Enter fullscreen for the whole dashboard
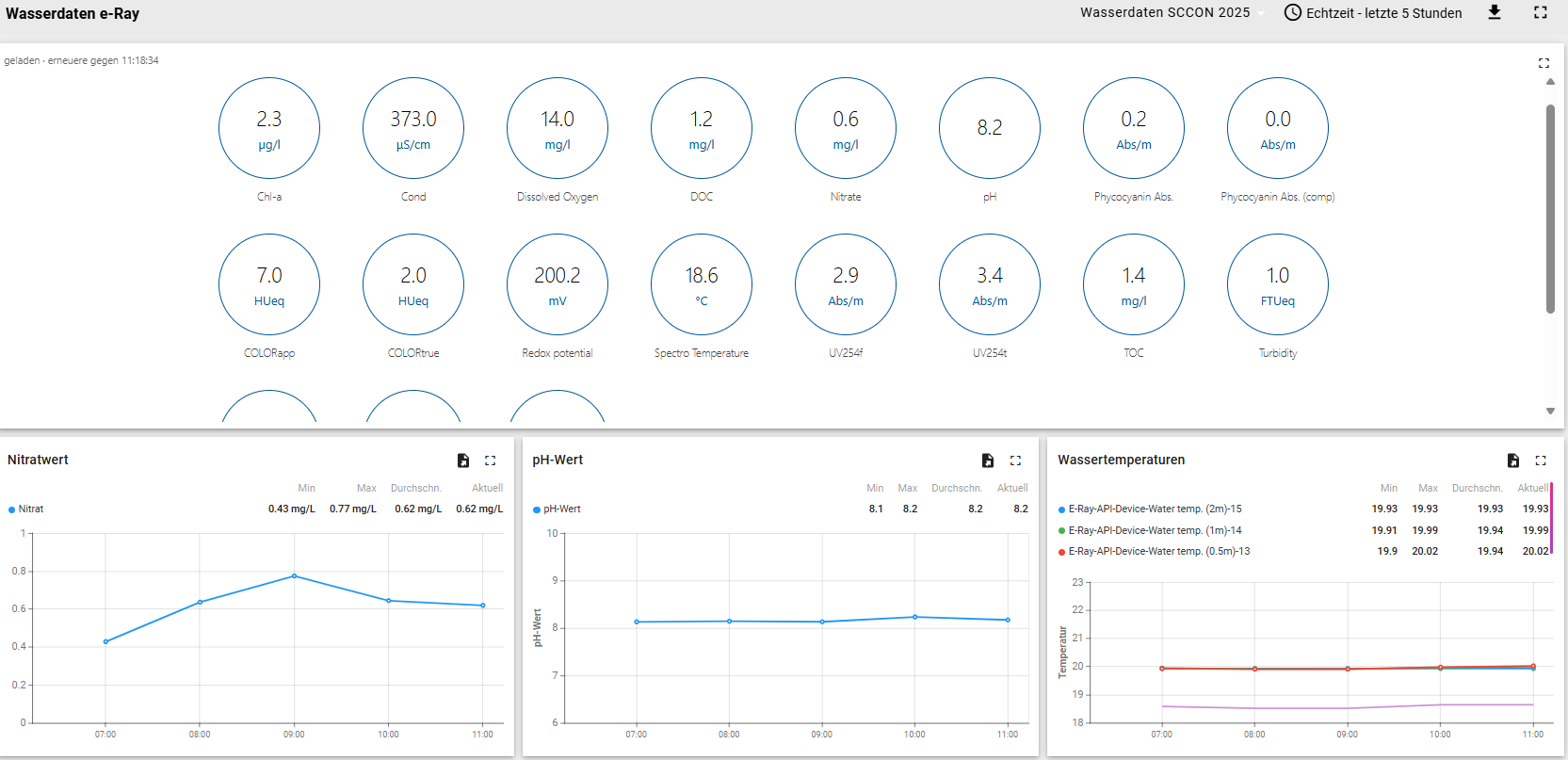The image size is (1568, 760). [1541, 12]
